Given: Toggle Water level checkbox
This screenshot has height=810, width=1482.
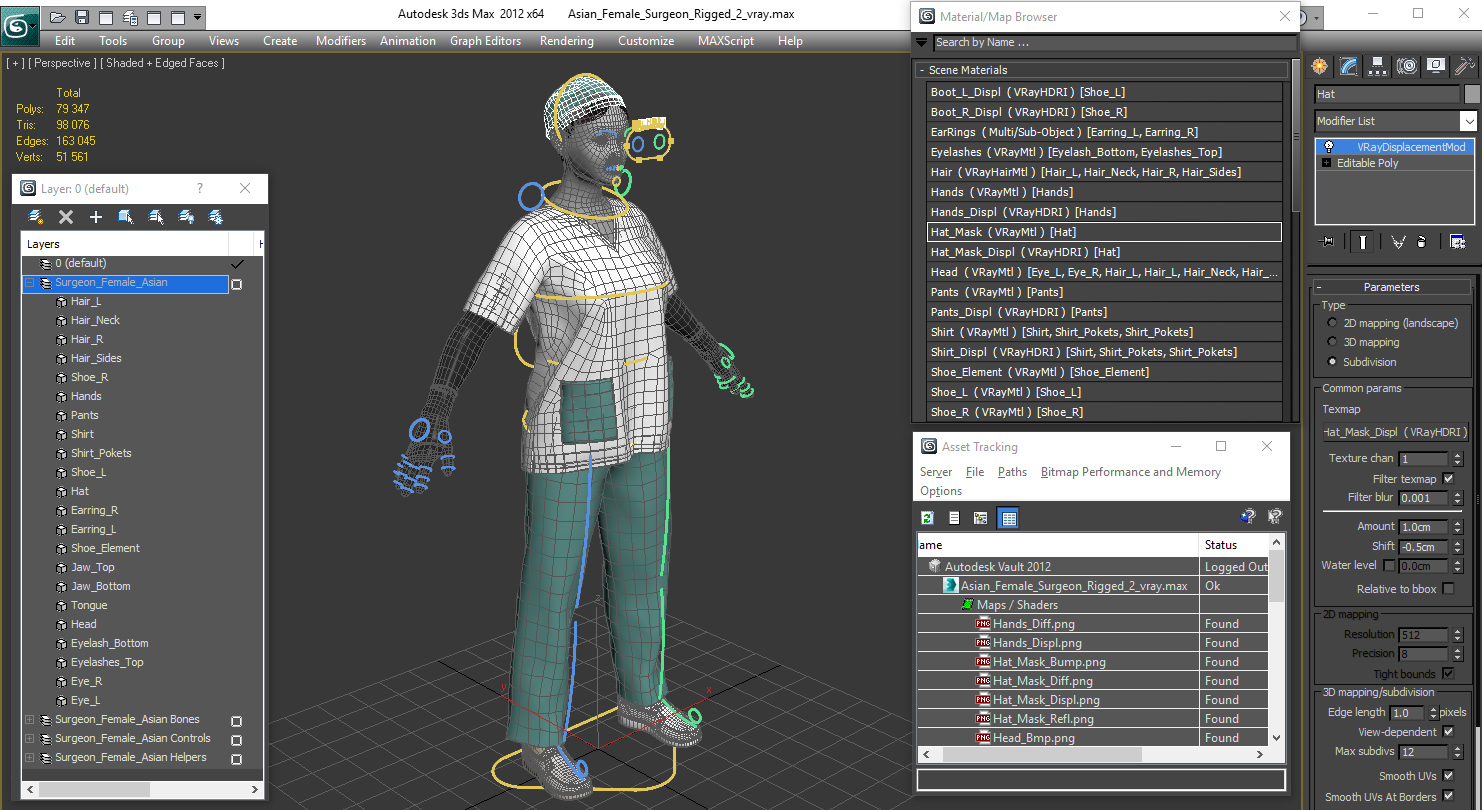Looking at the screenshot, I should [x=1388, y=565].
